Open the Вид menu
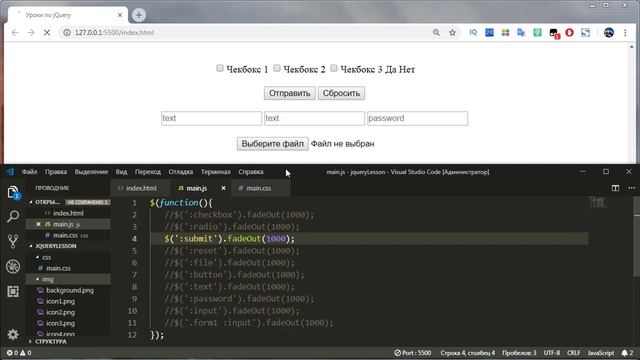Image resolution: width=640 pixels, height=360 pixels. point(121,172)
